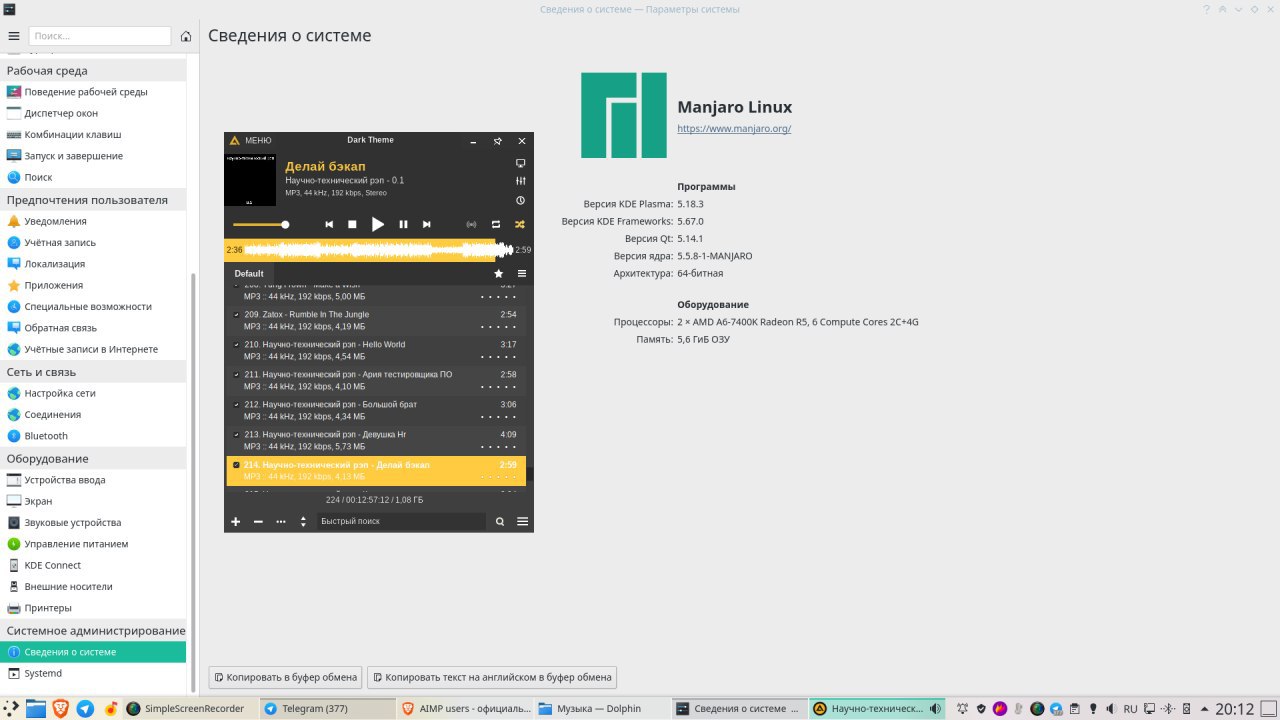Select the Default playlist tab

pos(249,273)
